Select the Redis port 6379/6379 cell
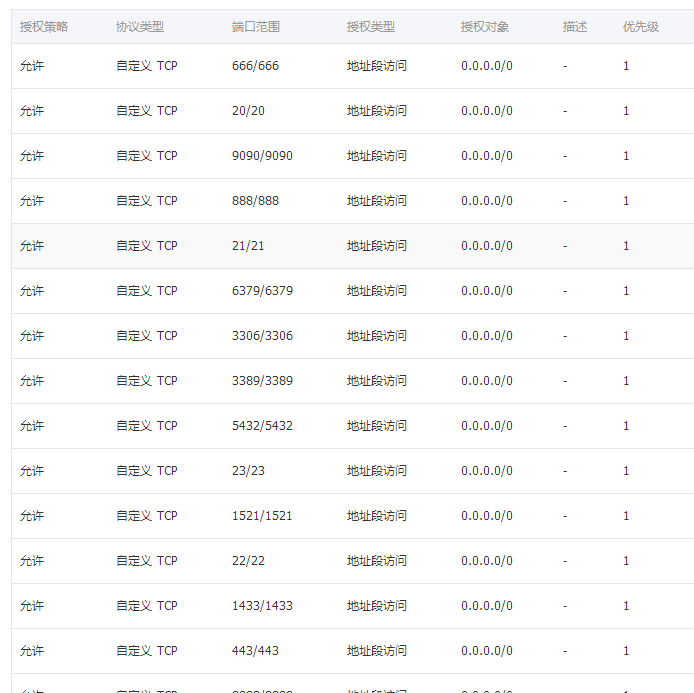Image resolution: width=694 pixels, height=693 pixels. 262,291
